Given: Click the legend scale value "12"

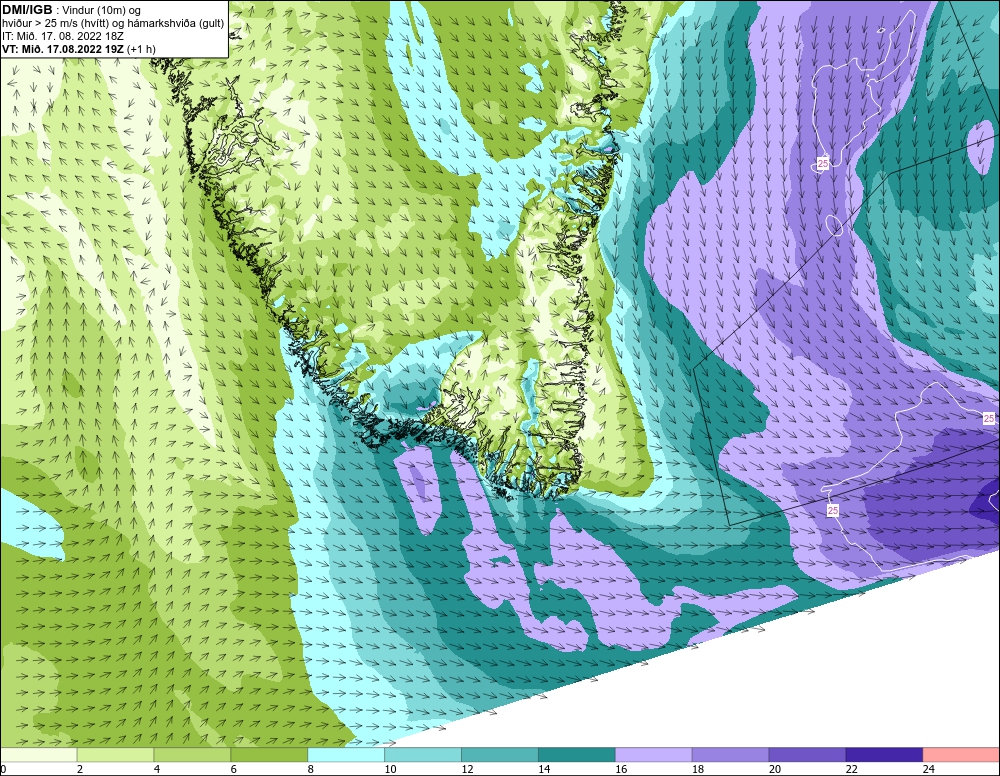Looking at the screenshot, I should pyautogui.click(x=467, y=769).
